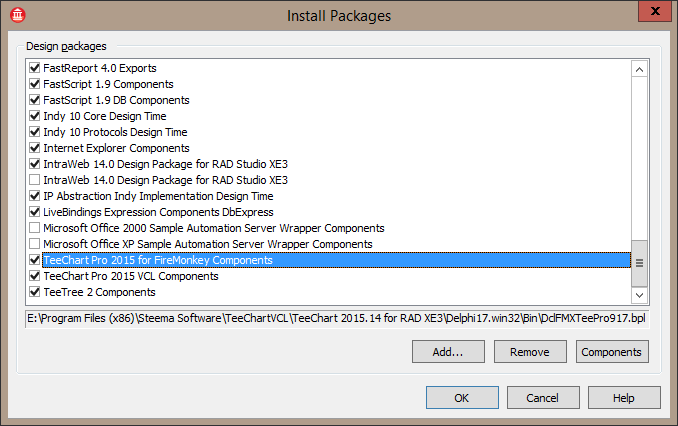The height and width of the screenshot is (426, 678).
Task: Uncheck FastReport 4.0 Exports checkbox
Action: click(35, 68)
